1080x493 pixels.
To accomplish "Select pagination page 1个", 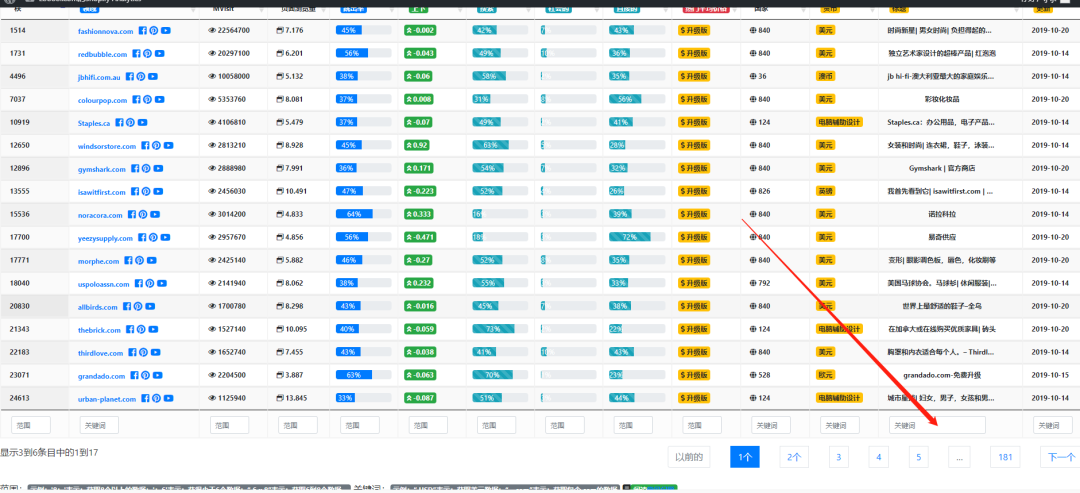I will pos(745,457).
